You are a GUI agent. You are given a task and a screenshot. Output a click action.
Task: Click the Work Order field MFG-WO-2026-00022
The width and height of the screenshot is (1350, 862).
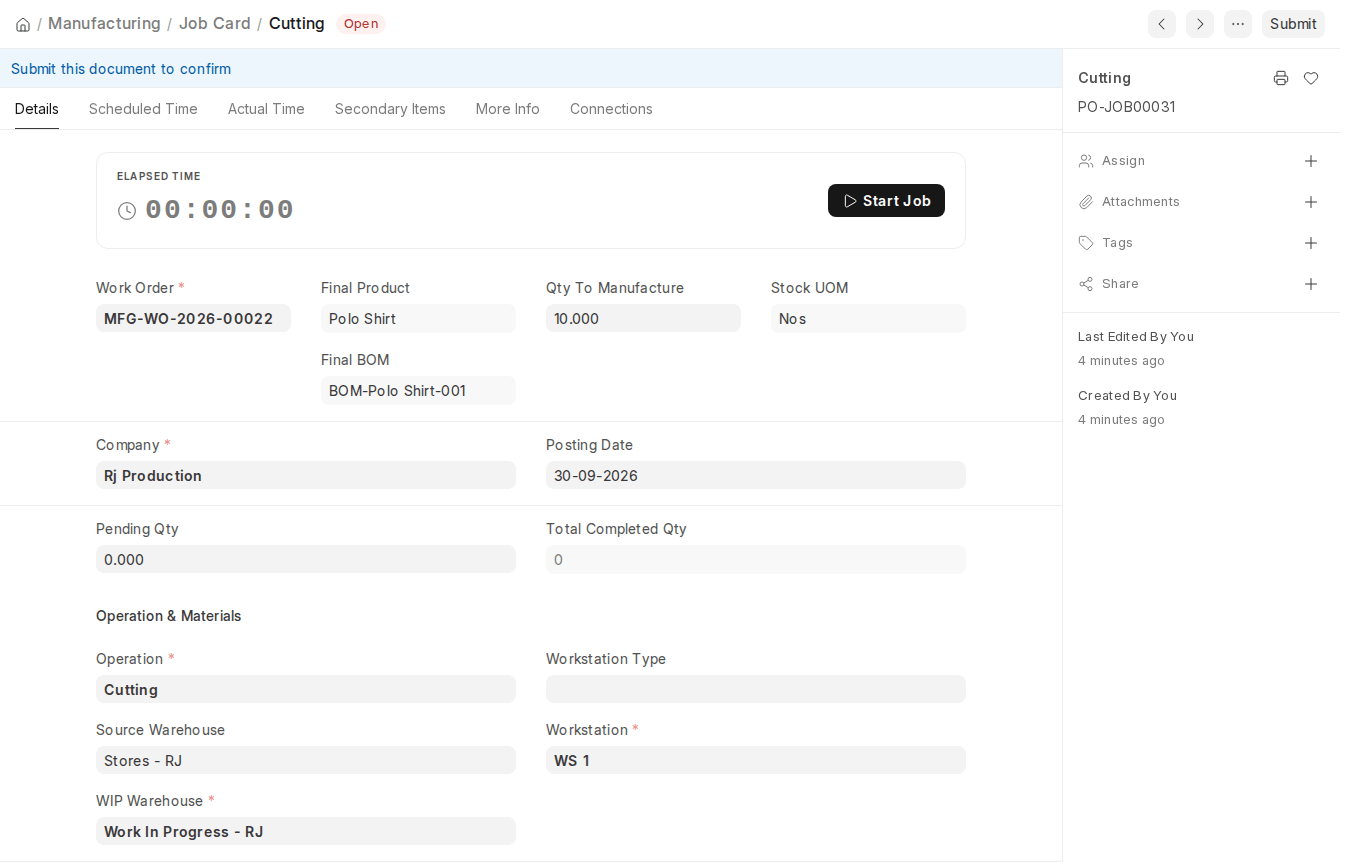[193, 319]
